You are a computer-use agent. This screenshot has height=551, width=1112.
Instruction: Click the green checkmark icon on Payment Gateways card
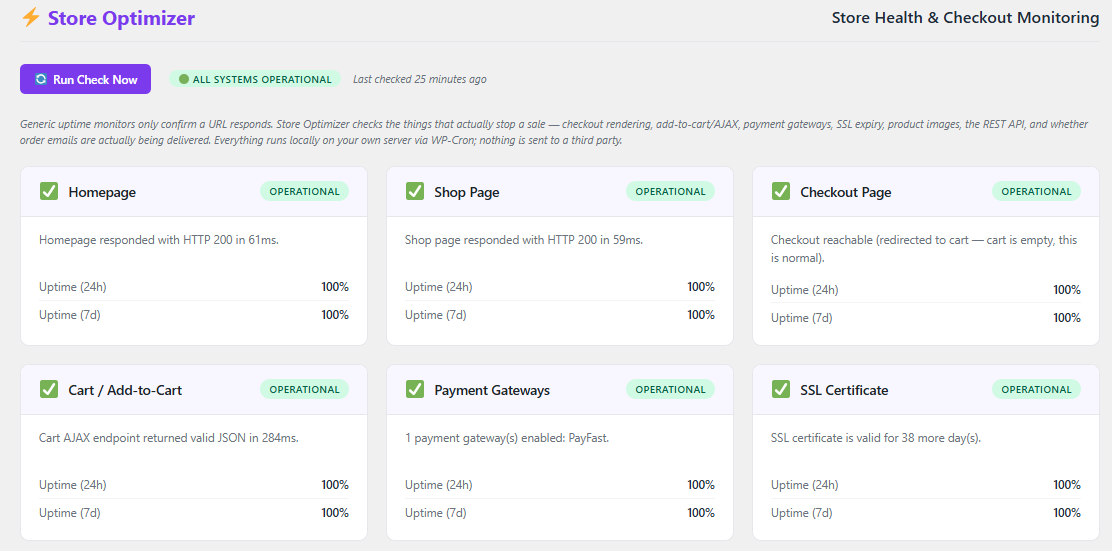(415, 389)
